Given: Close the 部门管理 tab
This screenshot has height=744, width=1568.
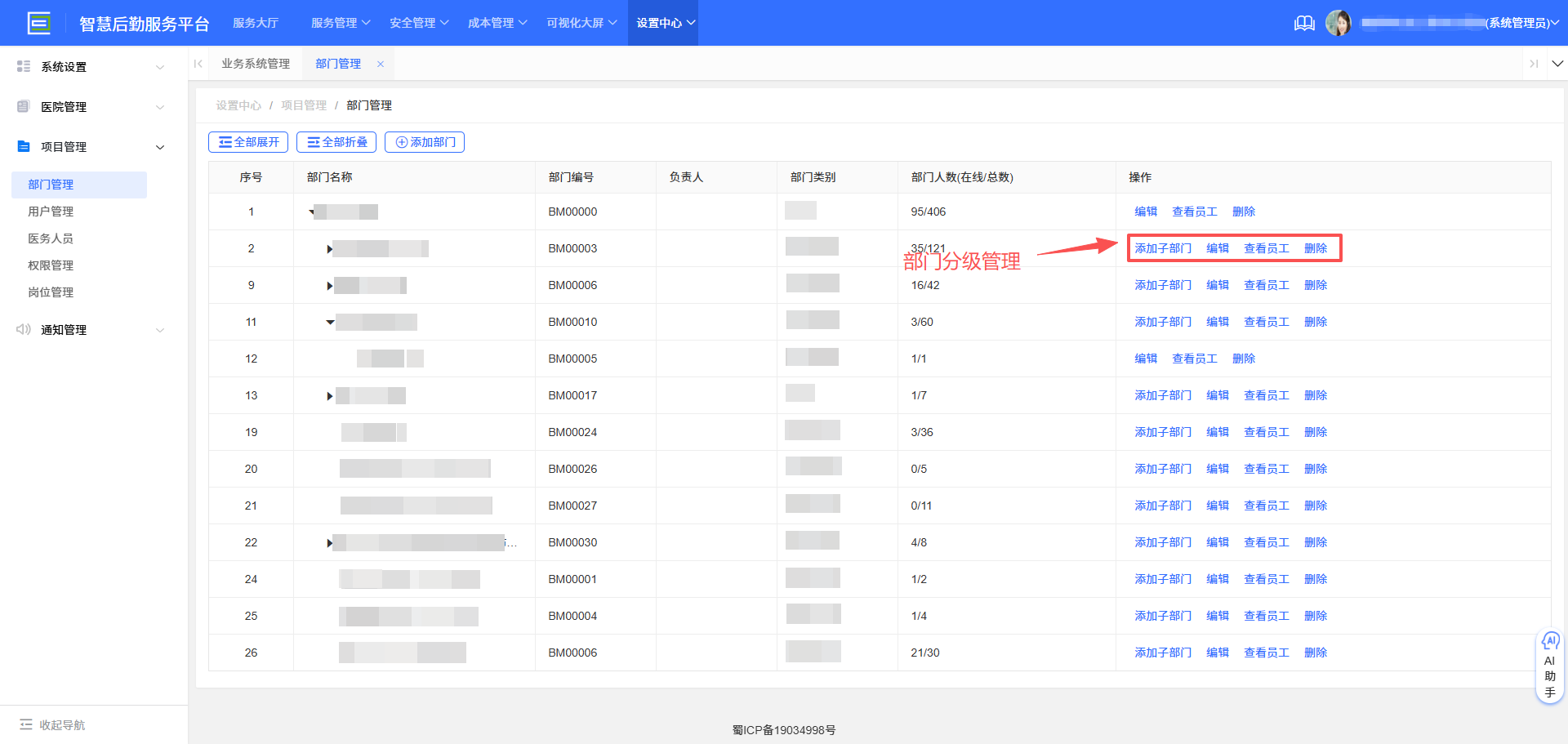Looking at the screenshot, I should pyautogui.click(x=381, y=64).
